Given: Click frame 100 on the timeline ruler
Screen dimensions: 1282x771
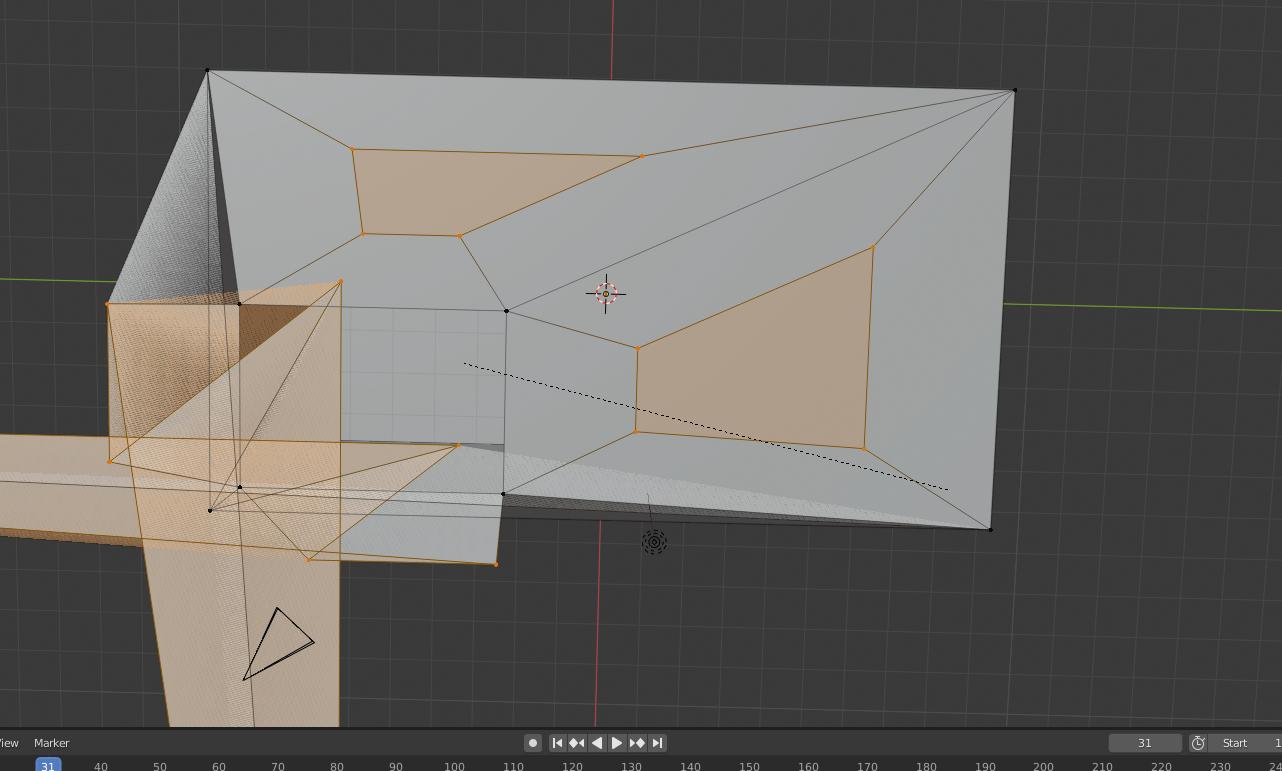Looking at the screenshot, I should pyautogui.click(x=454, y=766).
